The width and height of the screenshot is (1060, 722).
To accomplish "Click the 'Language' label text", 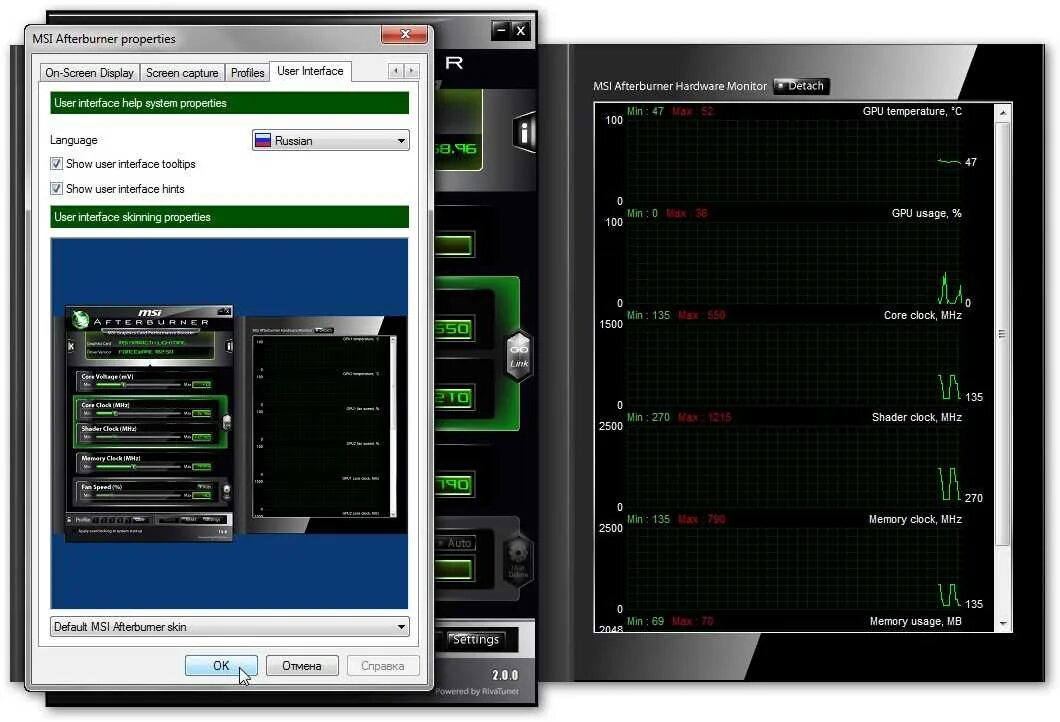I will tap(74, 140).
